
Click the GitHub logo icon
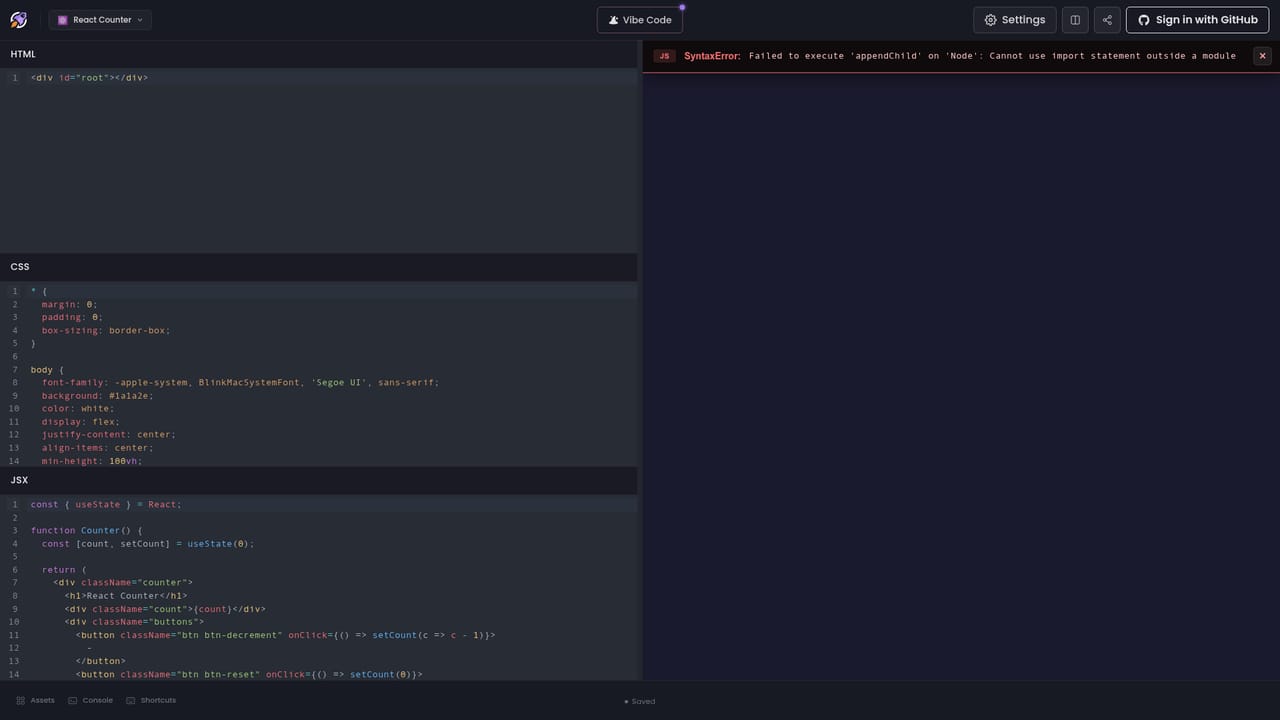(1144, 20)
